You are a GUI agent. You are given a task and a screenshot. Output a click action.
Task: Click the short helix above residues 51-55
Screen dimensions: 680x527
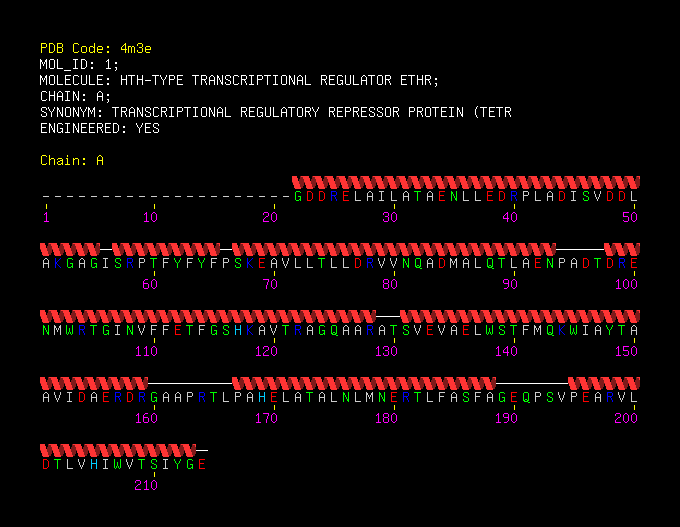(x=70, y=249)
